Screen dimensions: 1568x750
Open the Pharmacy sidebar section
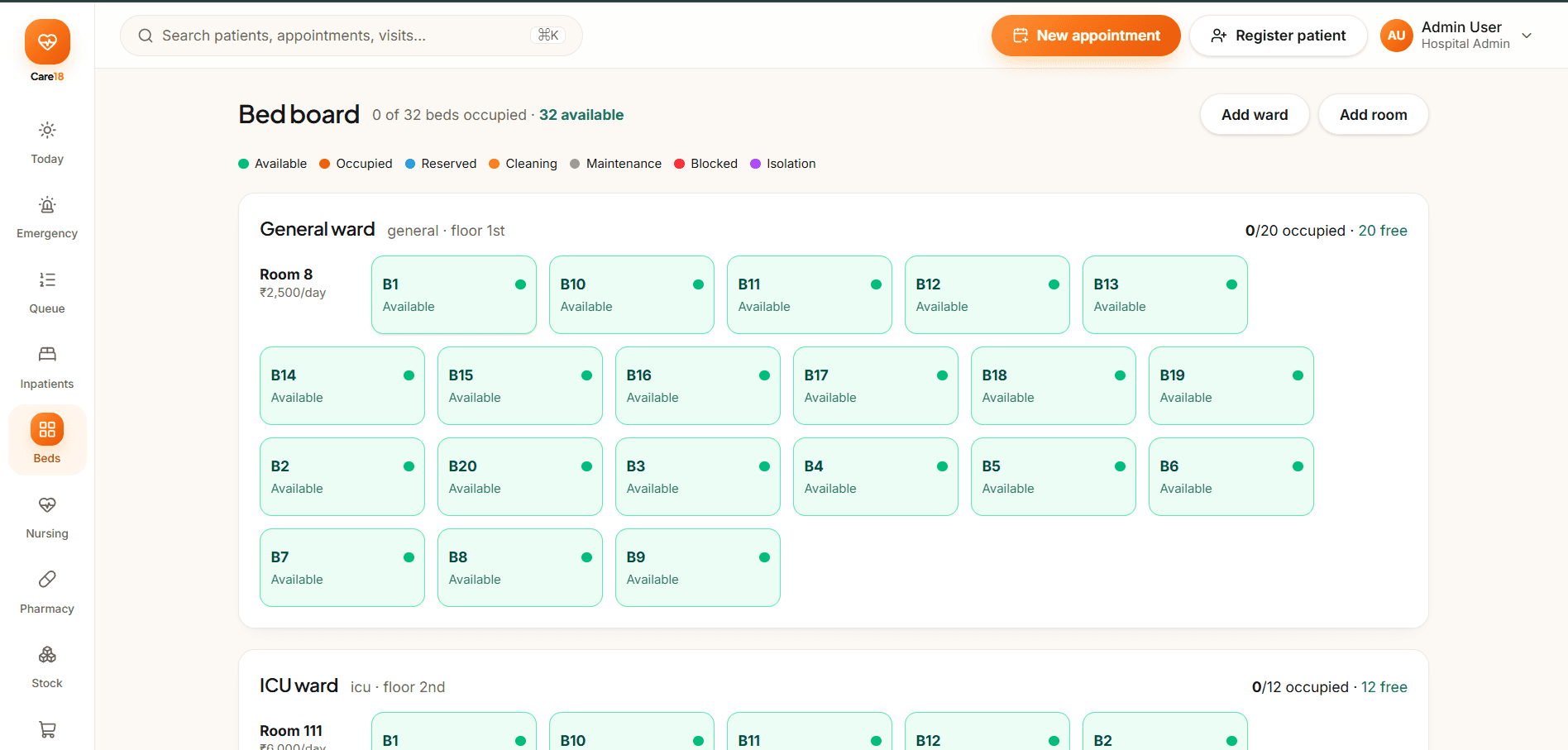(x=47, y=593)
